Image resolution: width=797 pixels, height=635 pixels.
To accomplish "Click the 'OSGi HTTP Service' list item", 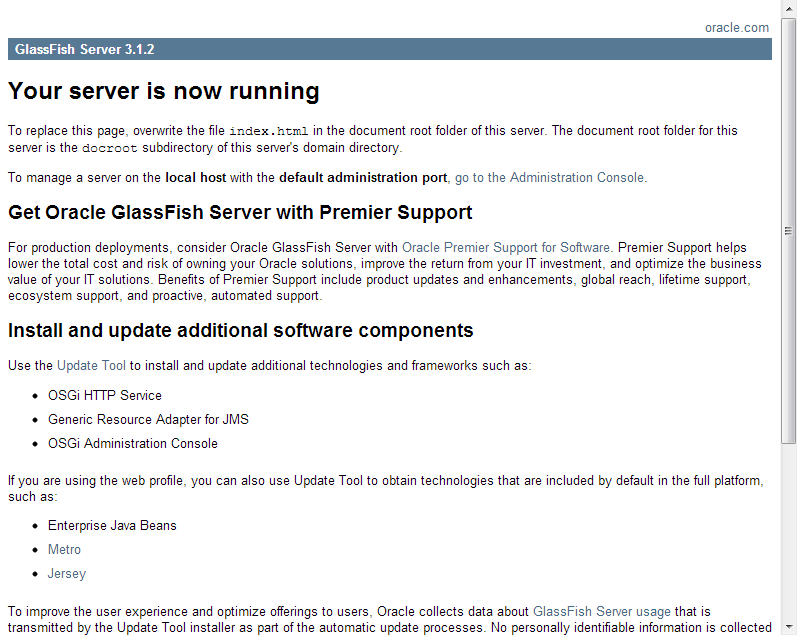I will (x=104, y=396).
